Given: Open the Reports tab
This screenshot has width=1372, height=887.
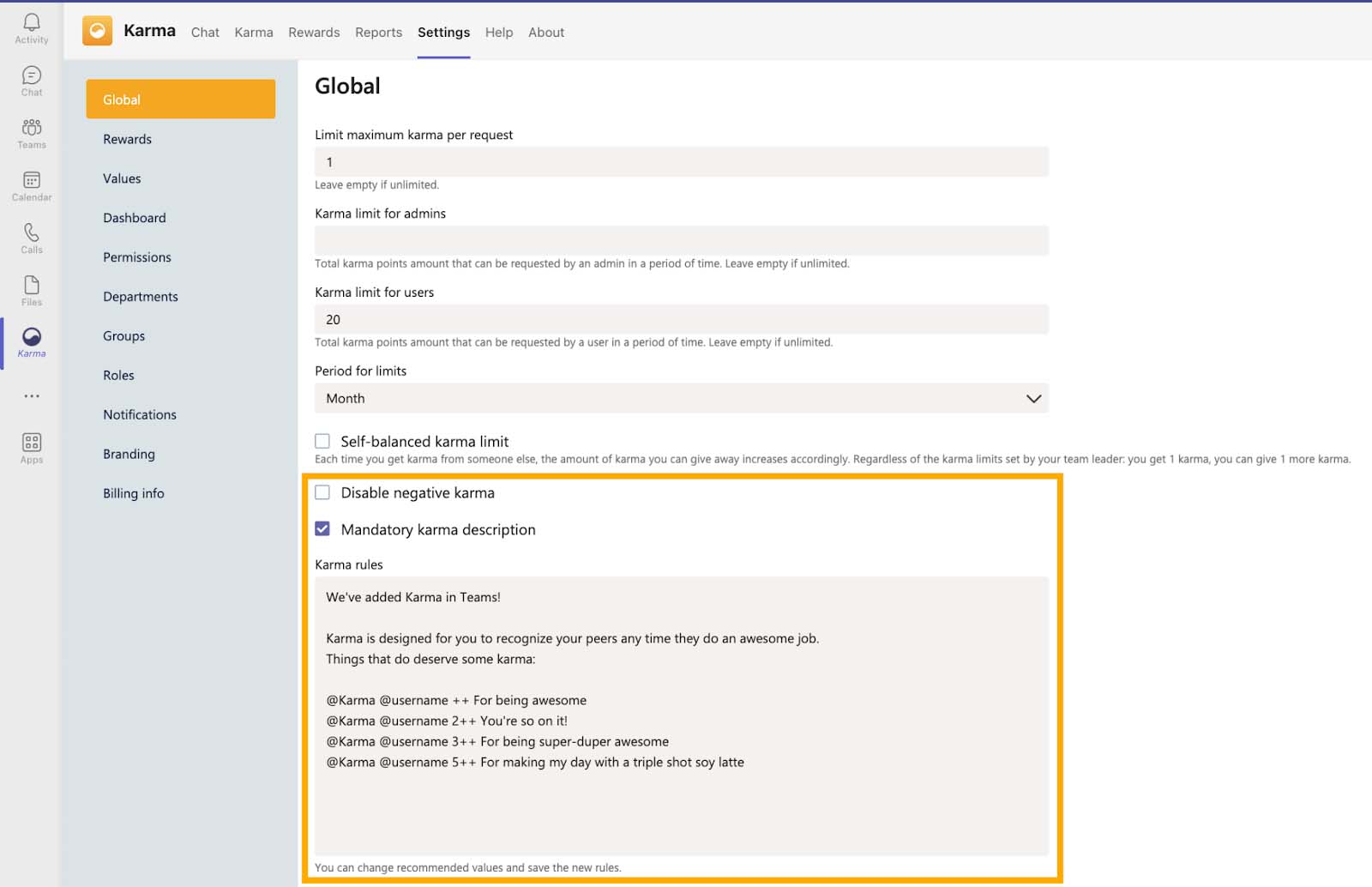Looking at the screenshot, I should click(x=378, y=32).
